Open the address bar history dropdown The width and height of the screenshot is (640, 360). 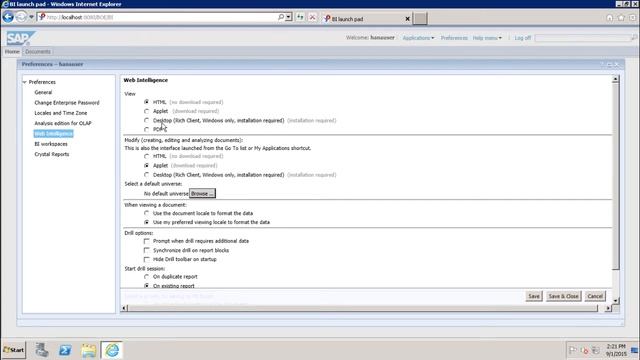tap(289, 17)
